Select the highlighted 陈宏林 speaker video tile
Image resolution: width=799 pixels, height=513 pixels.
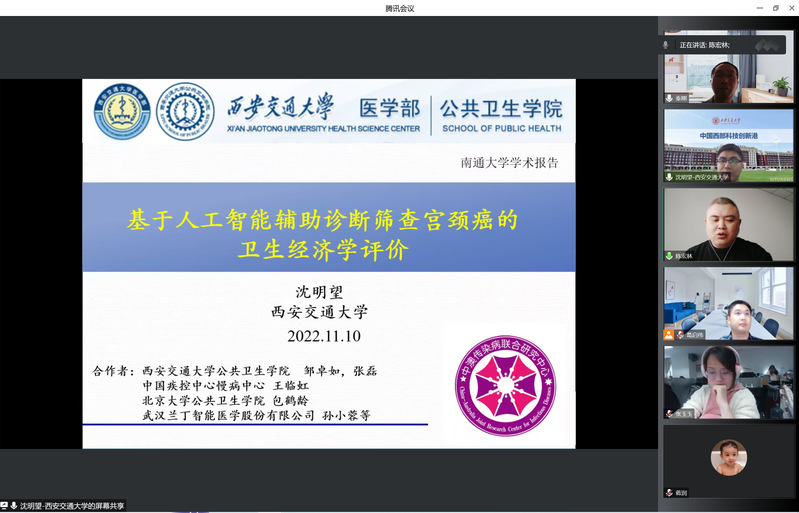pyautogui.click(x=729, y=225)
